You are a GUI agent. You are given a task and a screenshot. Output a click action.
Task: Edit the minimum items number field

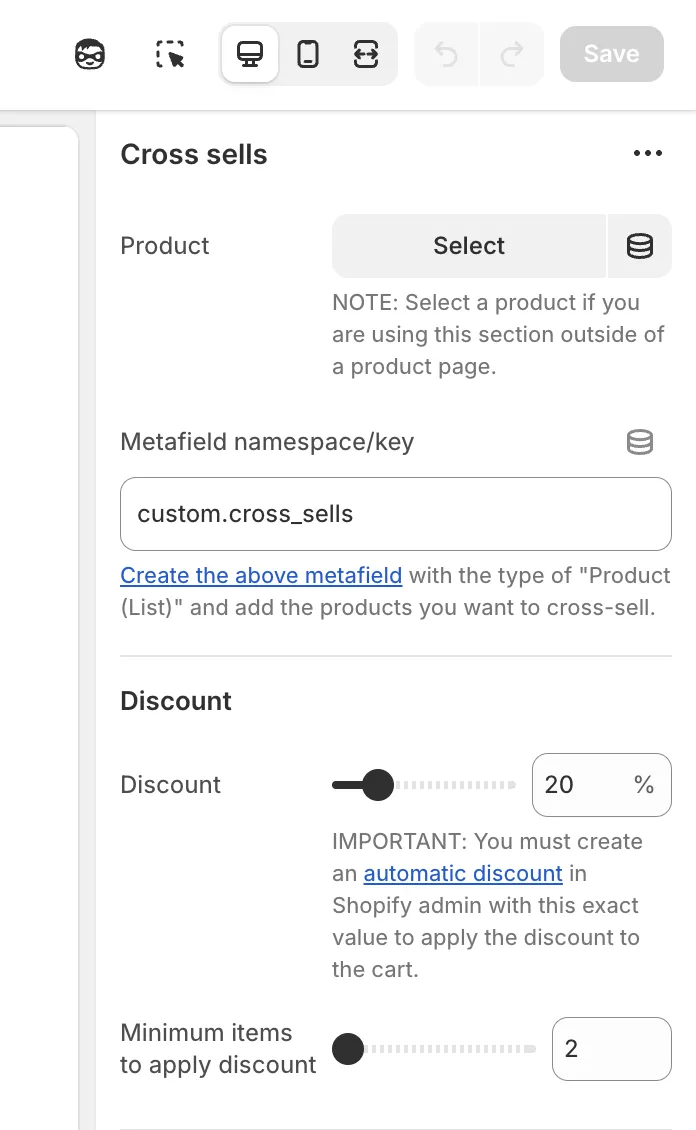tap(611, 1049)
